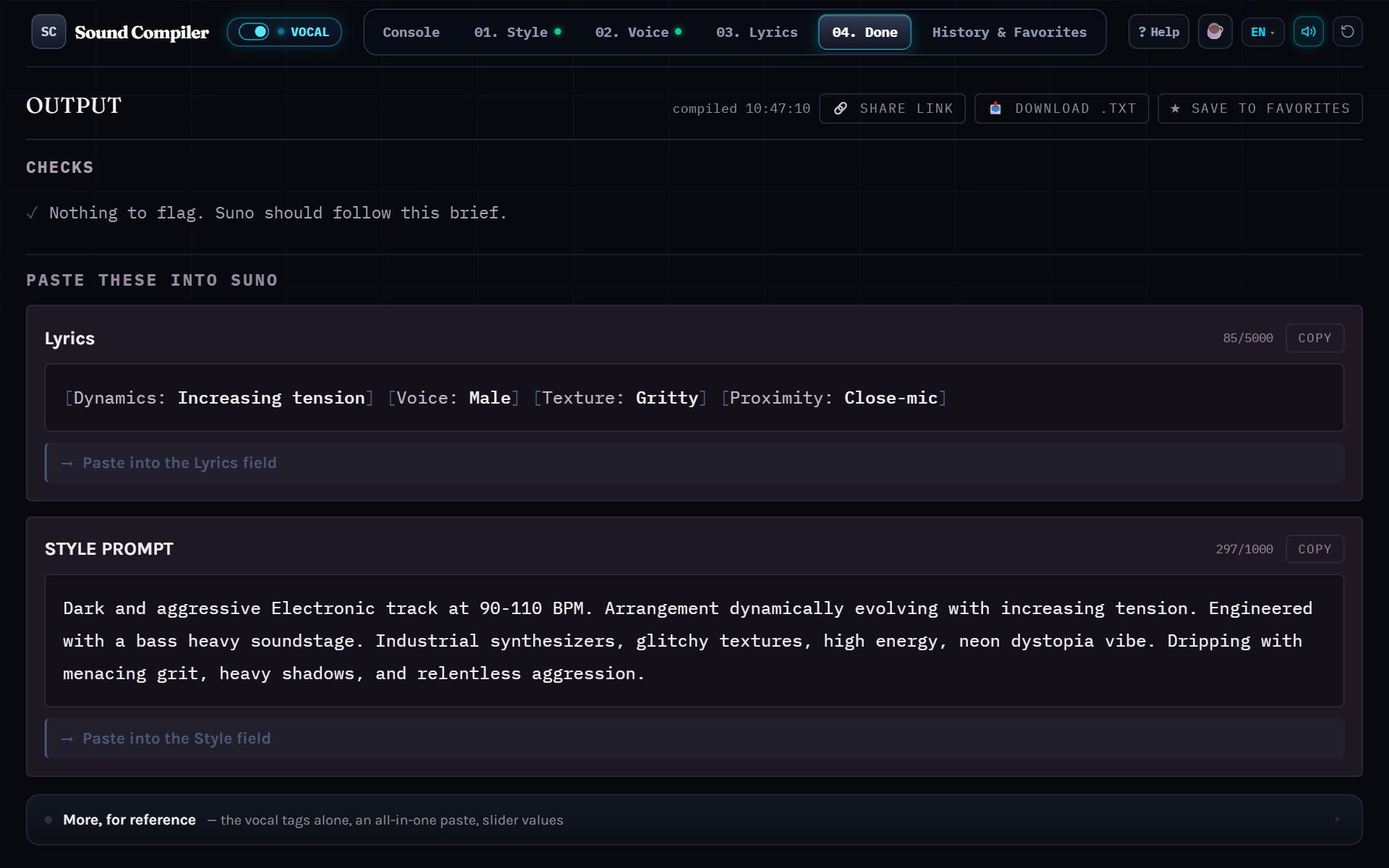1389x868 pixels.
Task: Open History & Favorites tab
Action: pos(1009,32)
